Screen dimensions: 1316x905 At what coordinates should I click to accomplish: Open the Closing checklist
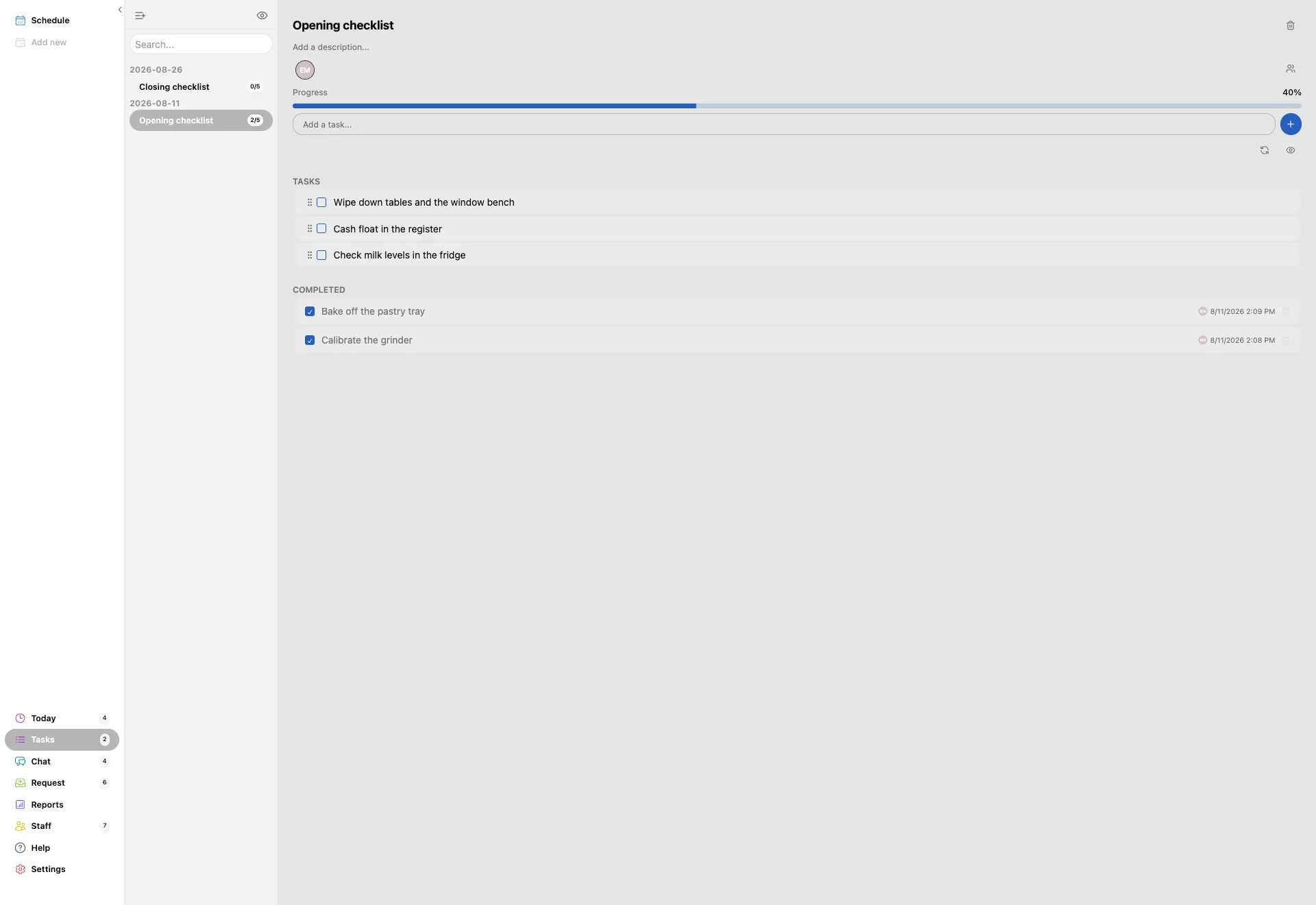pyautogui.click(x=201, y=87)
